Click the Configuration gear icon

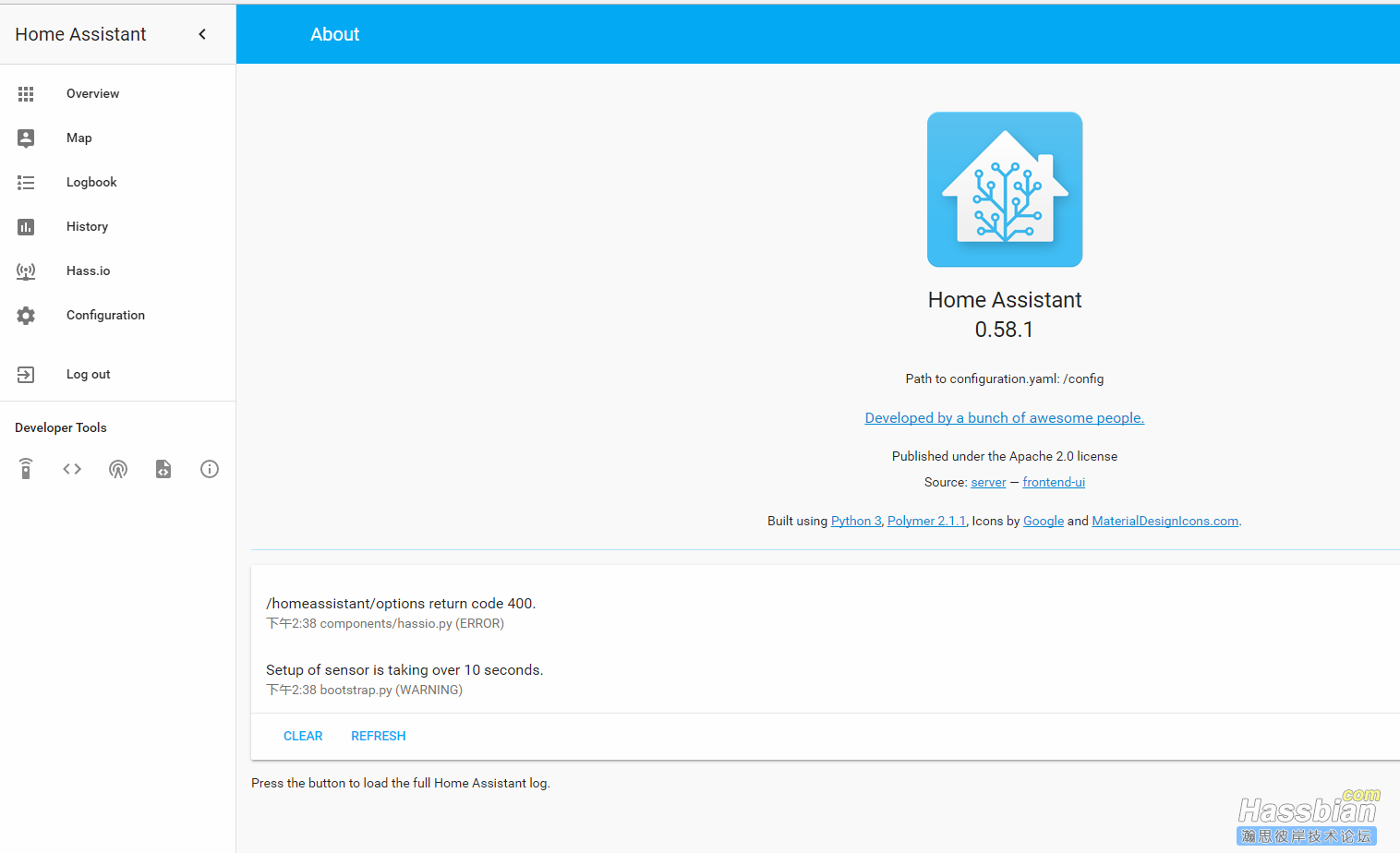coord(26,316)
